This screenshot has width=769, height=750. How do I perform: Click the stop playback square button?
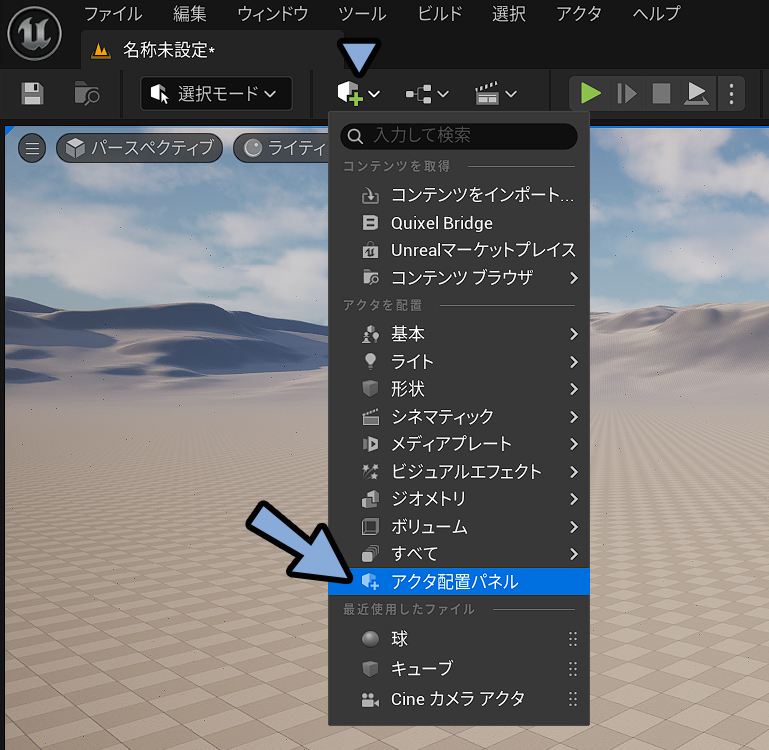point(661,93)
